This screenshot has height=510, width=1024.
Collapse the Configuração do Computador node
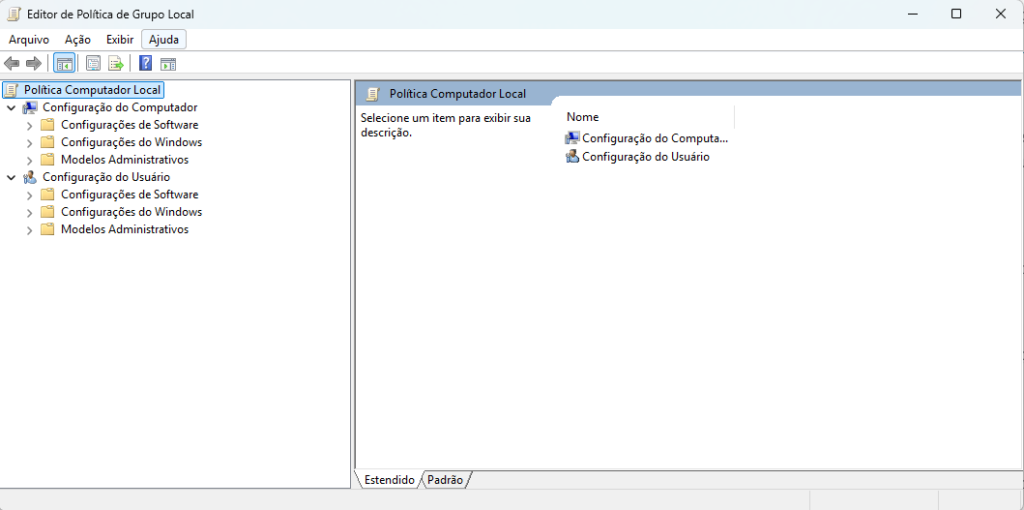click(x=11, y=108)
